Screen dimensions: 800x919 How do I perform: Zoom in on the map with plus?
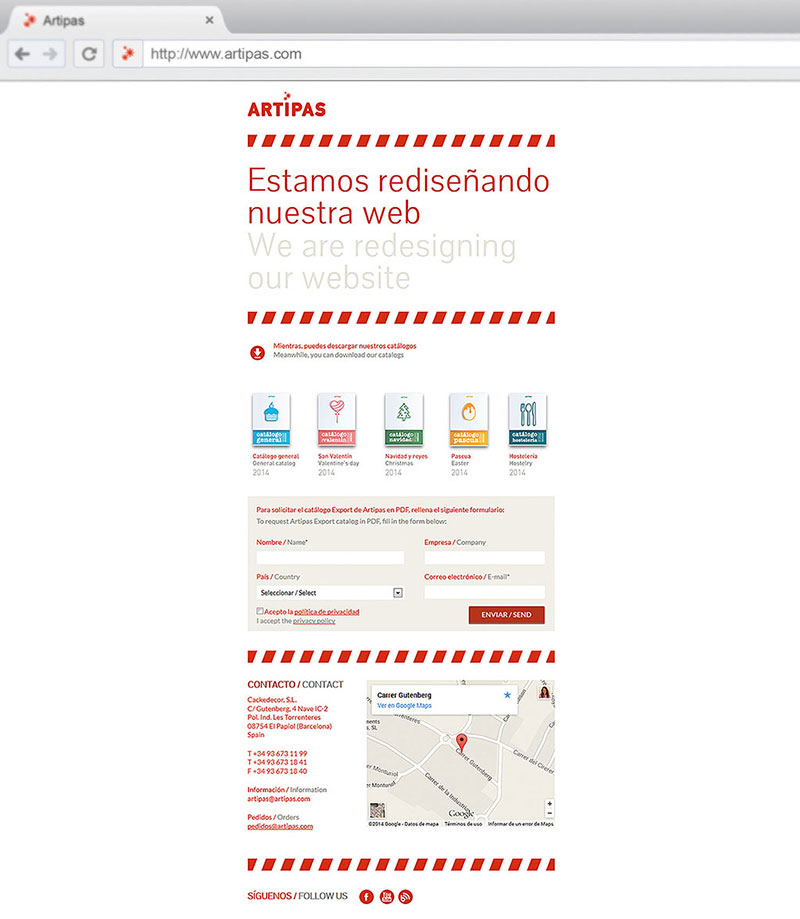549,803
